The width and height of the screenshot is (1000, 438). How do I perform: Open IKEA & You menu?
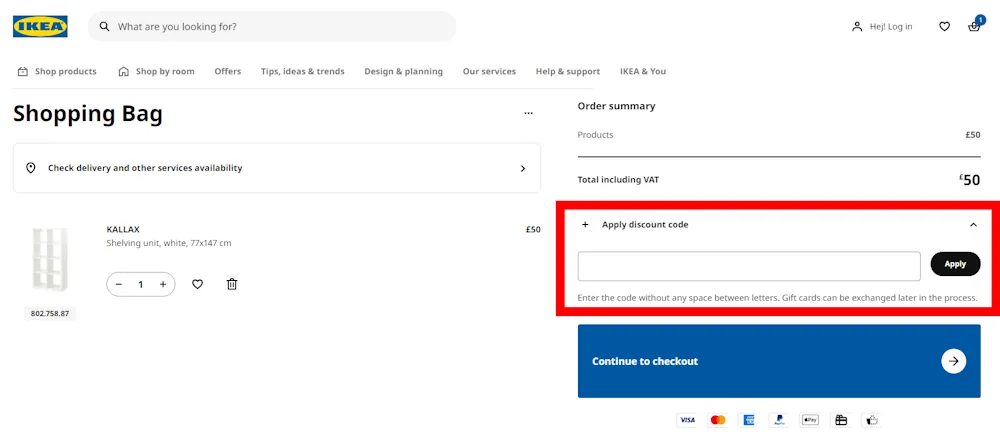pos(643,71)
